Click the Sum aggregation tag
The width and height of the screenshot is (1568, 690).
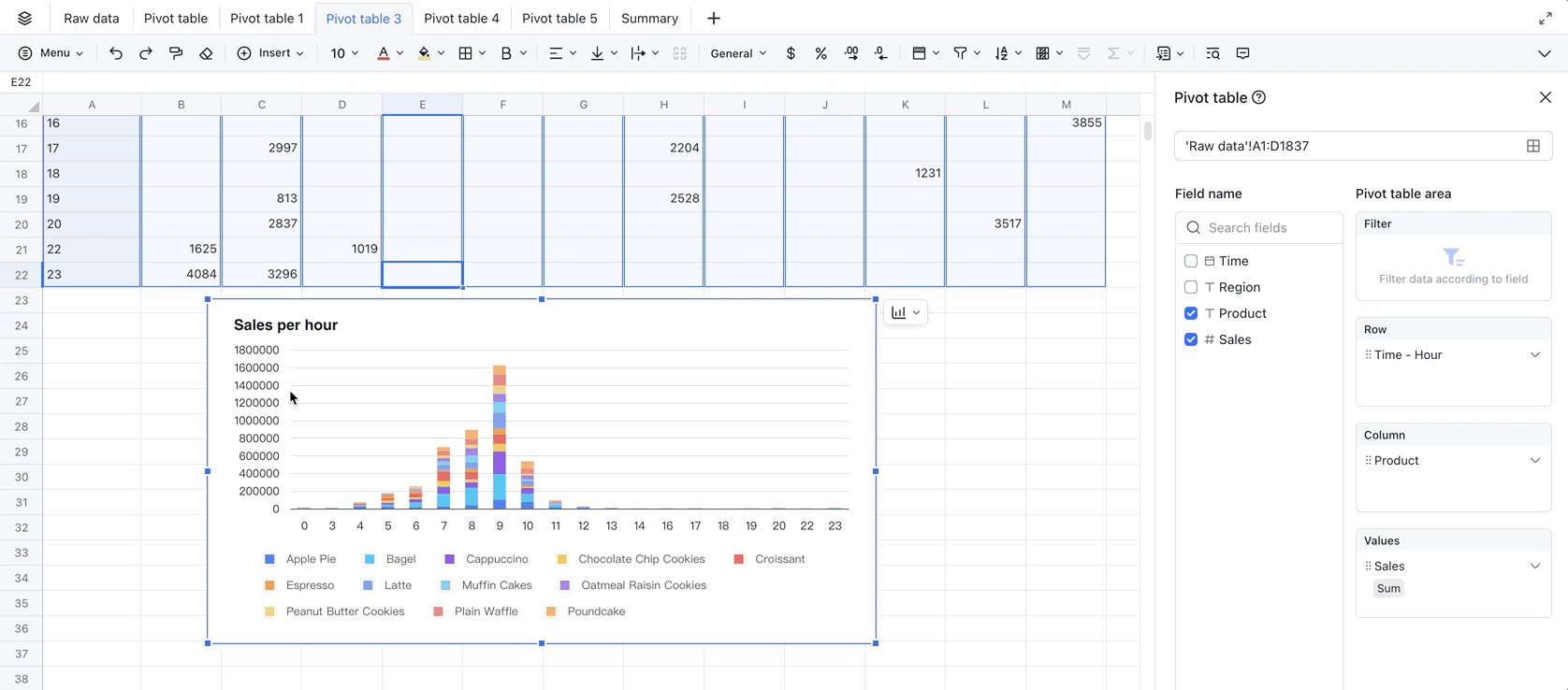click(x=1388, y=588)
